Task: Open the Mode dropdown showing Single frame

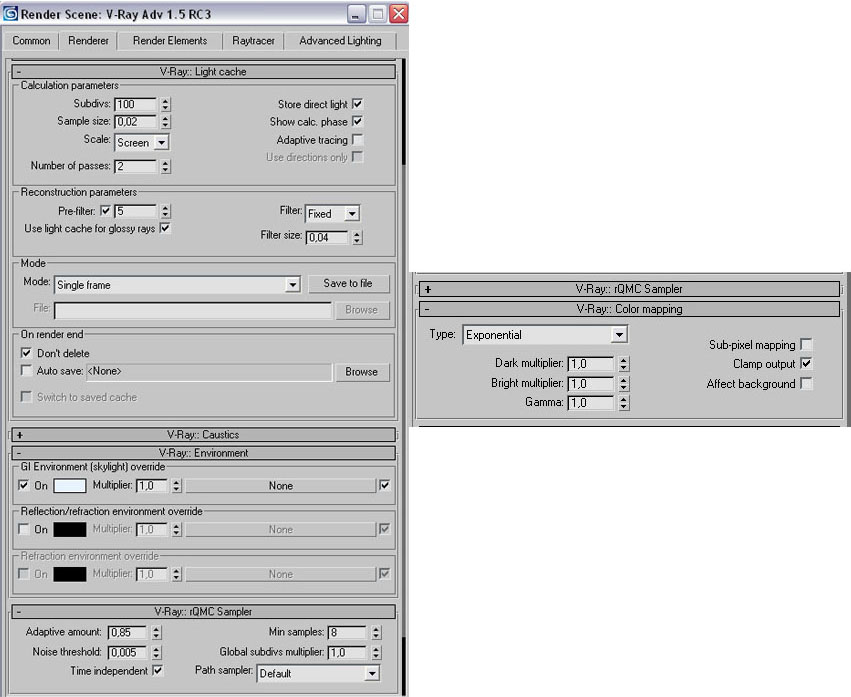Action: point(177,284)
